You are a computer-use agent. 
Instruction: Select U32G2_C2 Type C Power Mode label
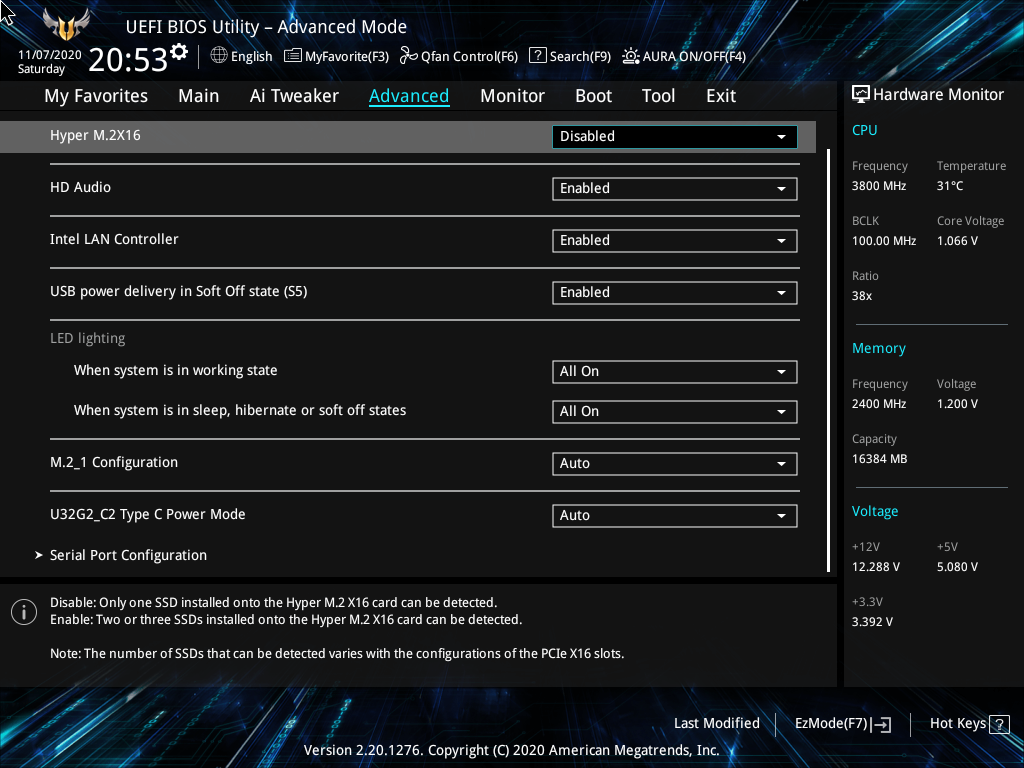click(x=148, y=514)
